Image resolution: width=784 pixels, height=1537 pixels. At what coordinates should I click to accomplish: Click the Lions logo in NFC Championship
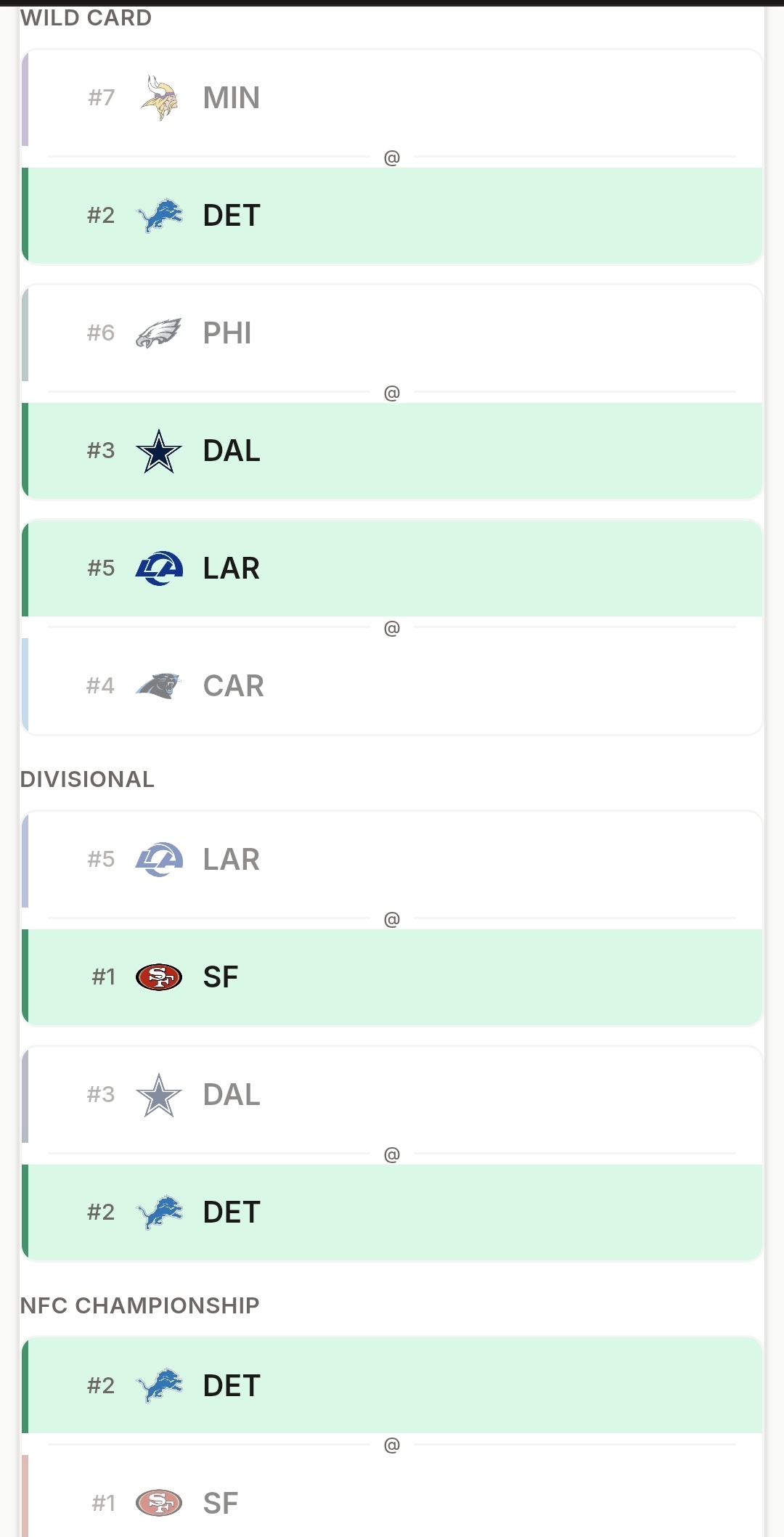[x=159, y=1385]
